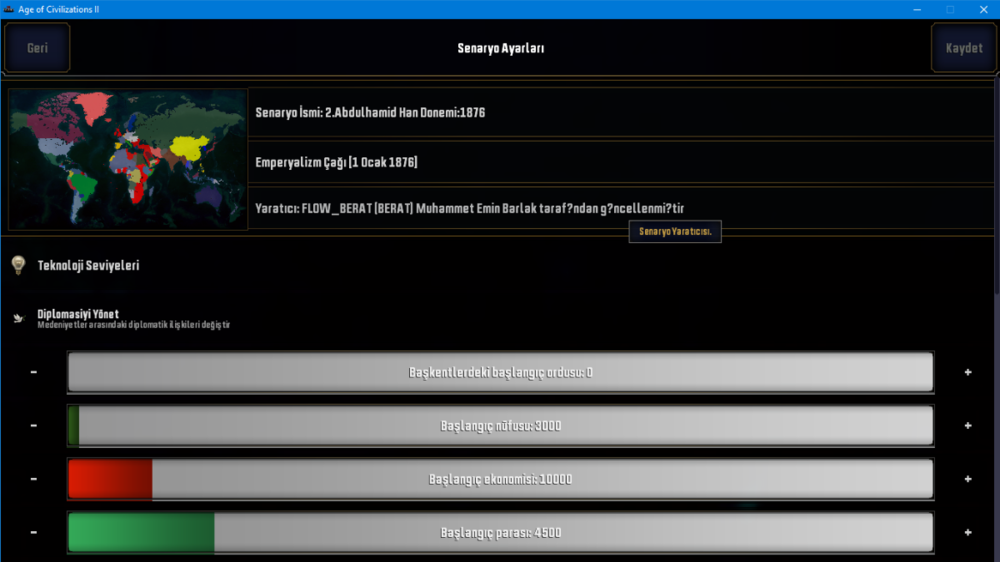The width and height of the screenshot is (1000, 562).
Task: Increase Başlangıç ekonomisi with the plus button
Action: [967, 479]
